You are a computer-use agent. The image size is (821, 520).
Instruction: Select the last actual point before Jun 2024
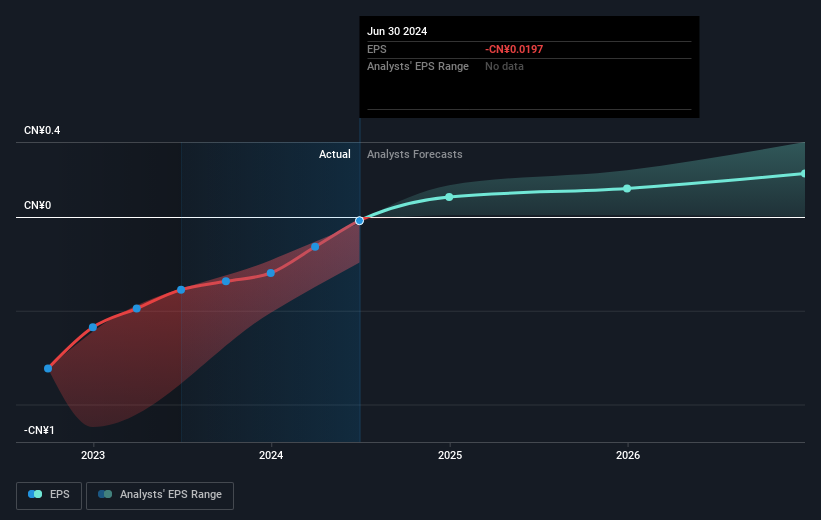pos(315,247)
